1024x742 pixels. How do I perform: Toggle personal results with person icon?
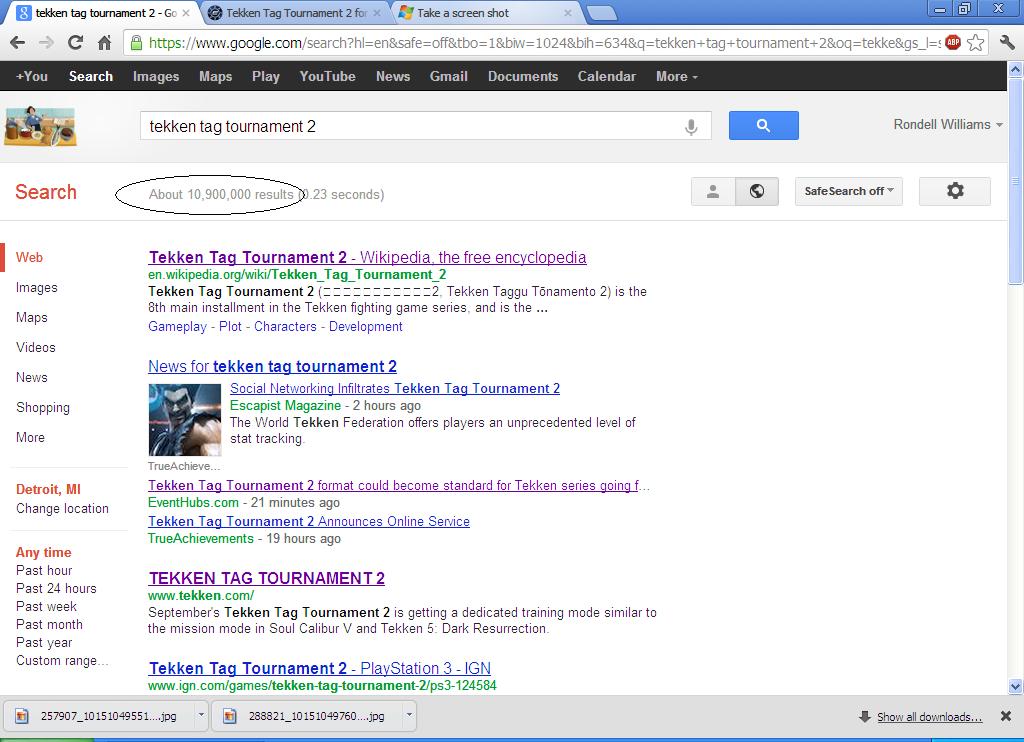pos(713,191)
